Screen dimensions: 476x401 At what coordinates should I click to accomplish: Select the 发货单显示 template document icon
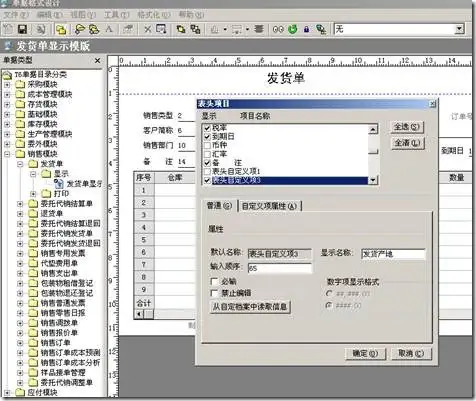(x=59, y=183)
